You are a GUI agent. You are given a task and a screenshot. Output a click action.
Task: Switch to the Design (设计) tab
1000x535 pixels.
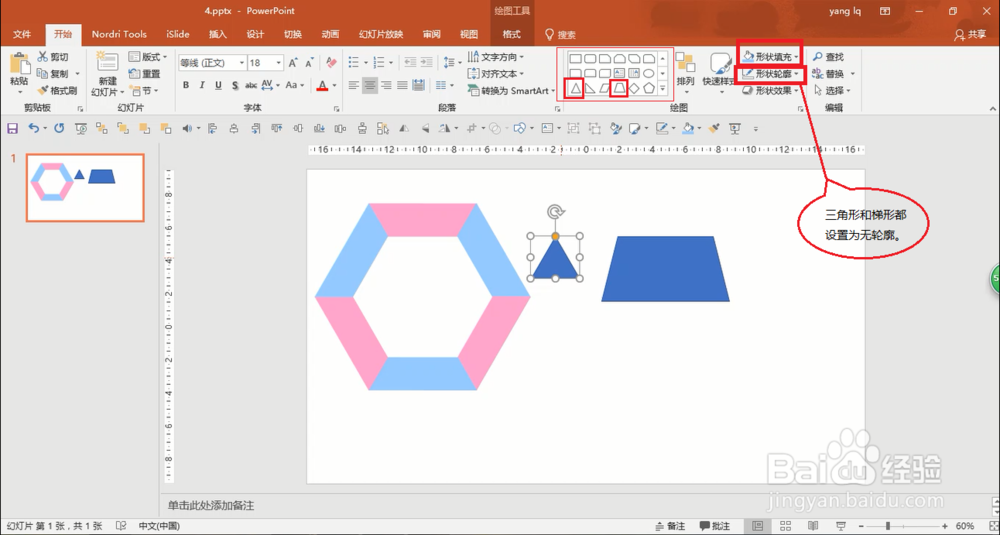(256, 34)
